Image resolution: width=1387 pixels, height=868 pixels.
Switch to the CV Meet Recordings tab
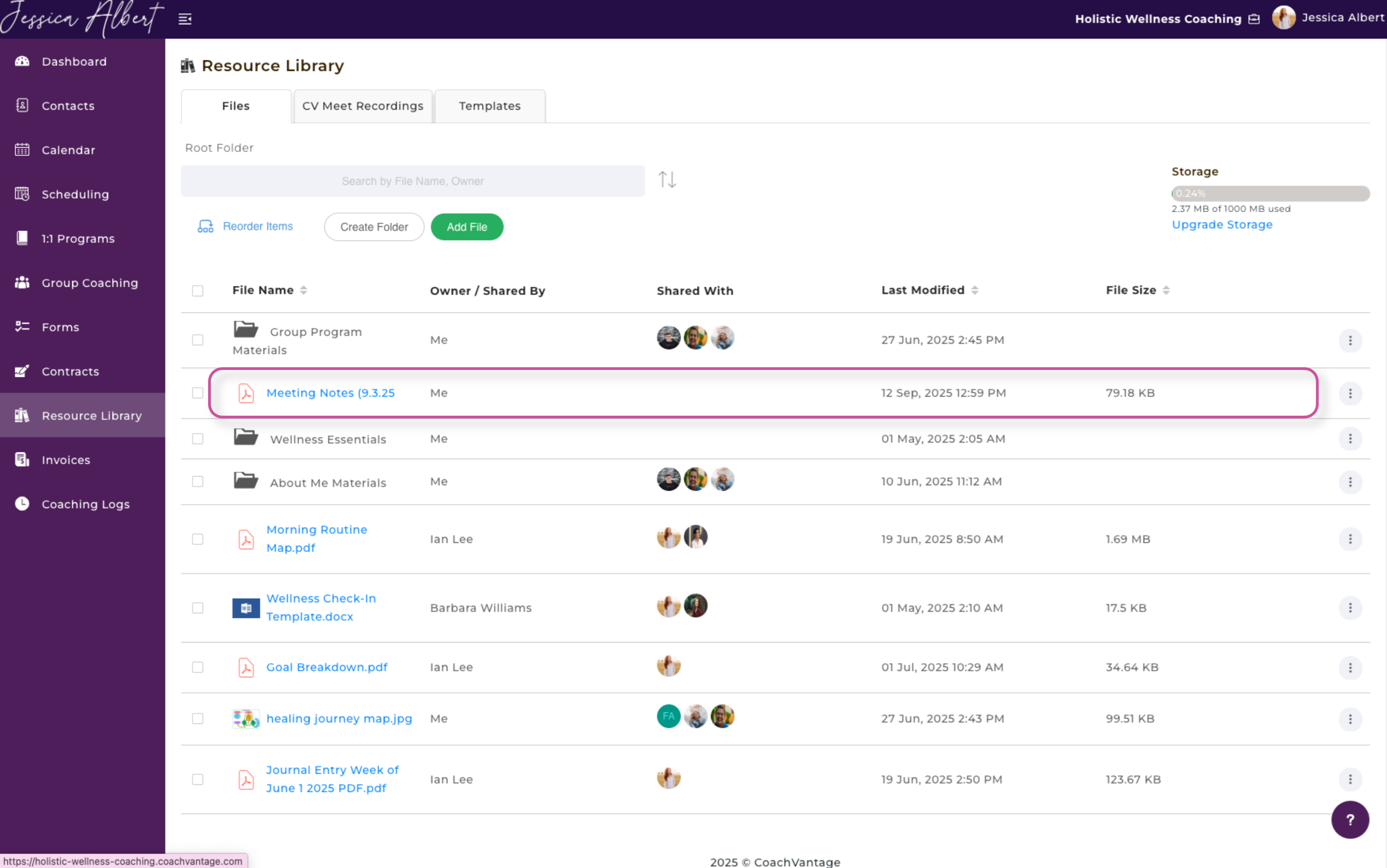pos(362,106)
